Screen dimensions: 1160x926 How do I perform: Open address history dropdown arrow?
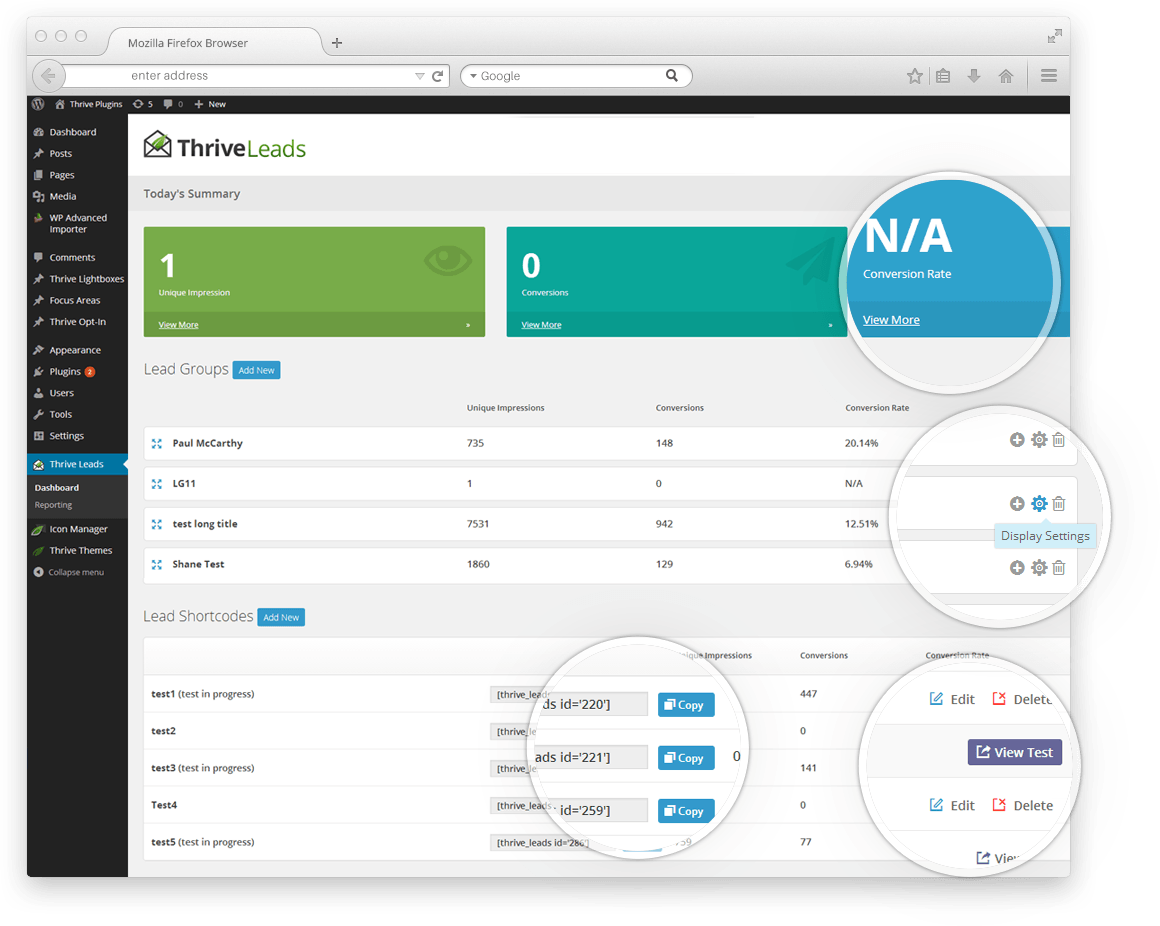coord(419,76)
